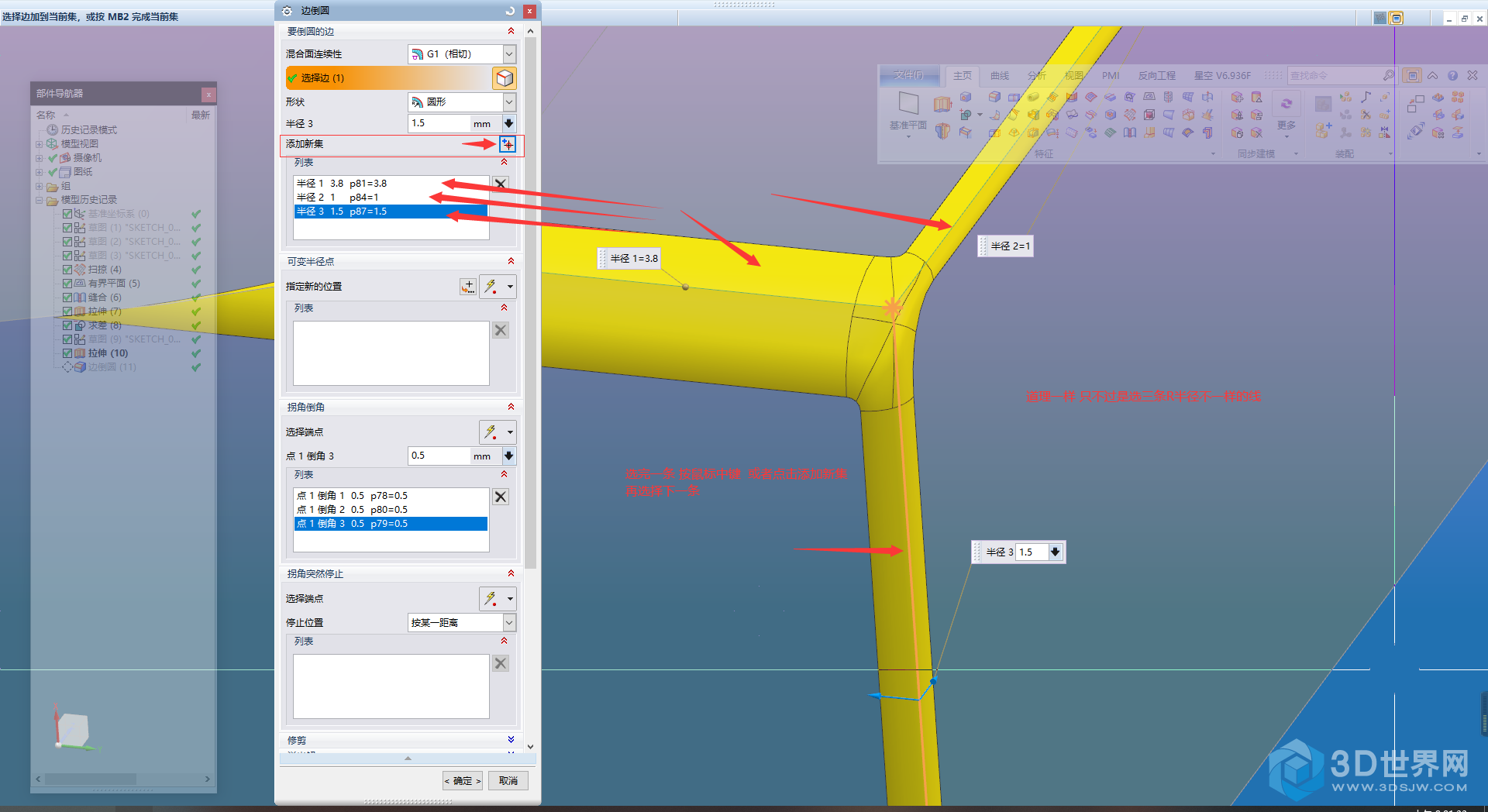
Task: Uncheck 缝合 (6) feature checkbox
Action: click(67, 298)
